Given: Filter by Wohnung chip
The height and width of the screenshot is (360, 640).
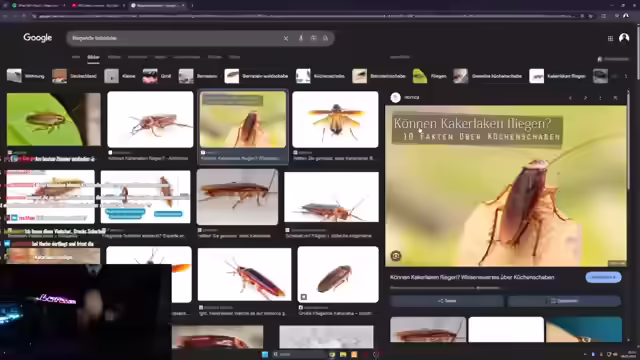Looking at the screenshot, I should pyautogui.click(x=26, y=76).
